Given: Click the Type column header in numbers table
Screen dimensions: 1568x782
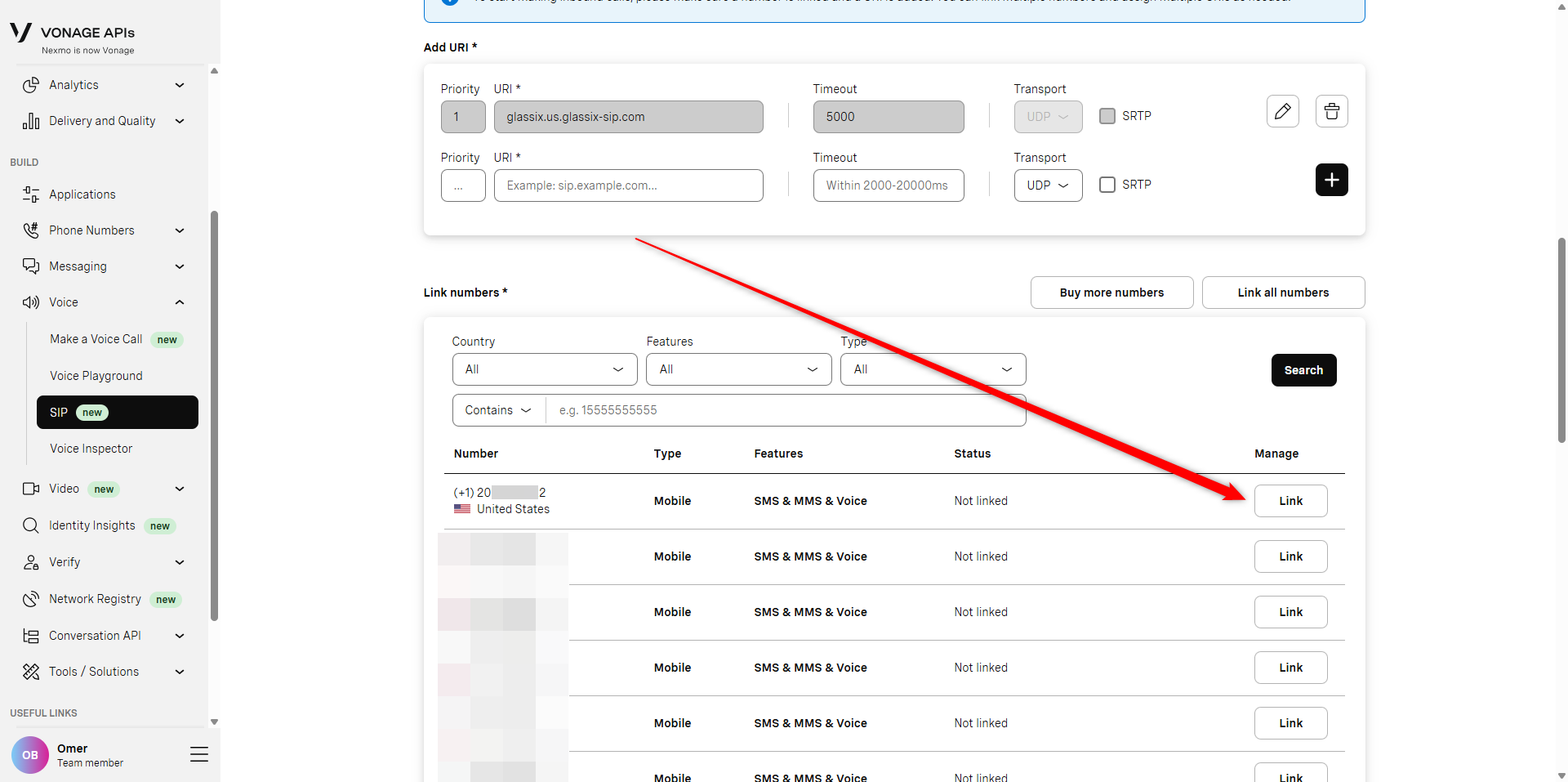Looking at the screenshot, I should click(667, 454).
